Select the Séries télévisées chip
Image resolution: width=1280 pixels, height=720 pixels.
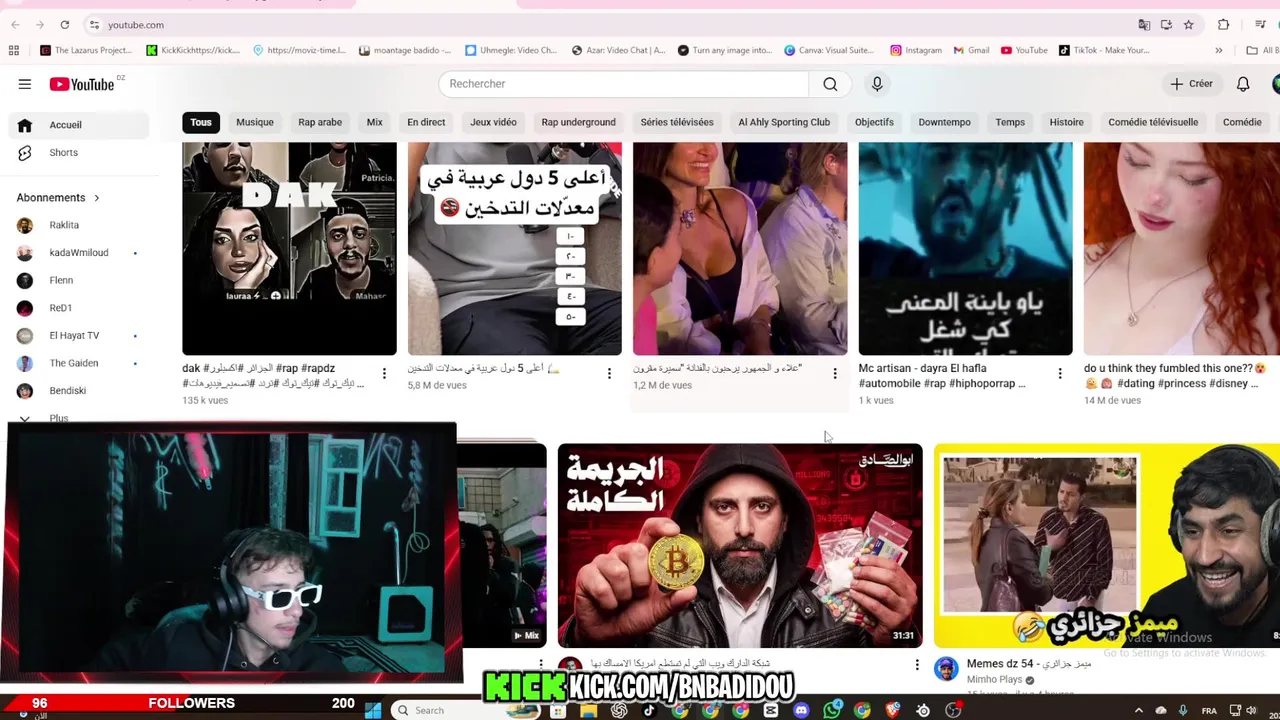(677, 122)
